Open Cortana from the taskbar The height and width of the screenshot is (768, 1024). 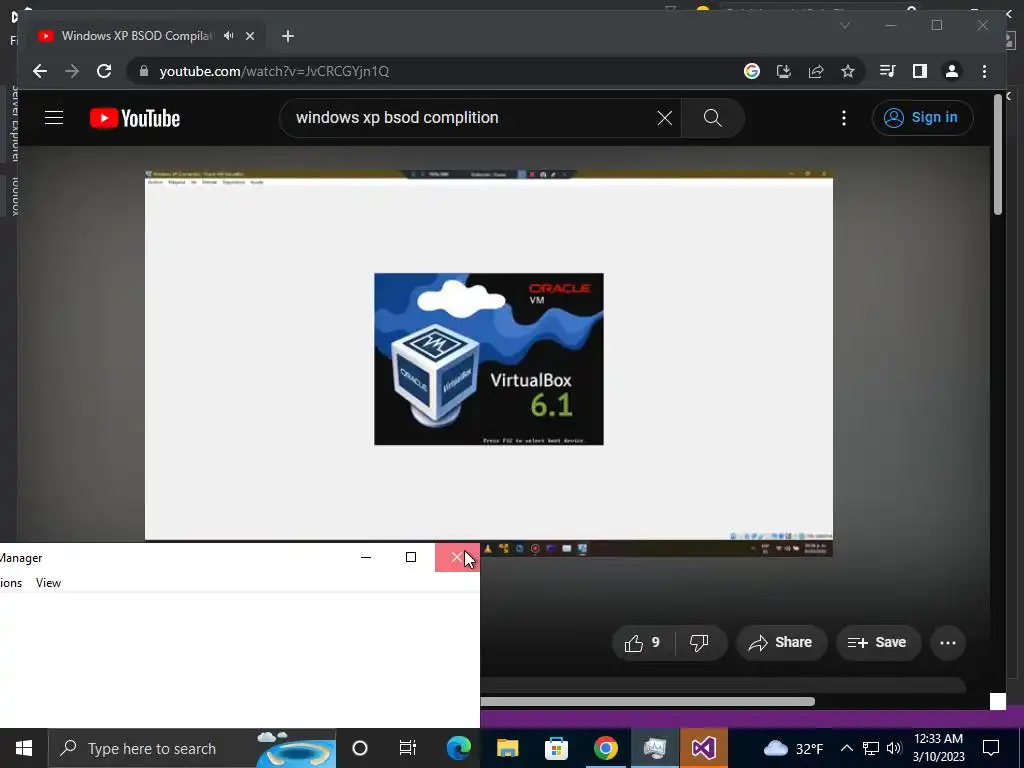pyautogui.click(x=360, y=748)
